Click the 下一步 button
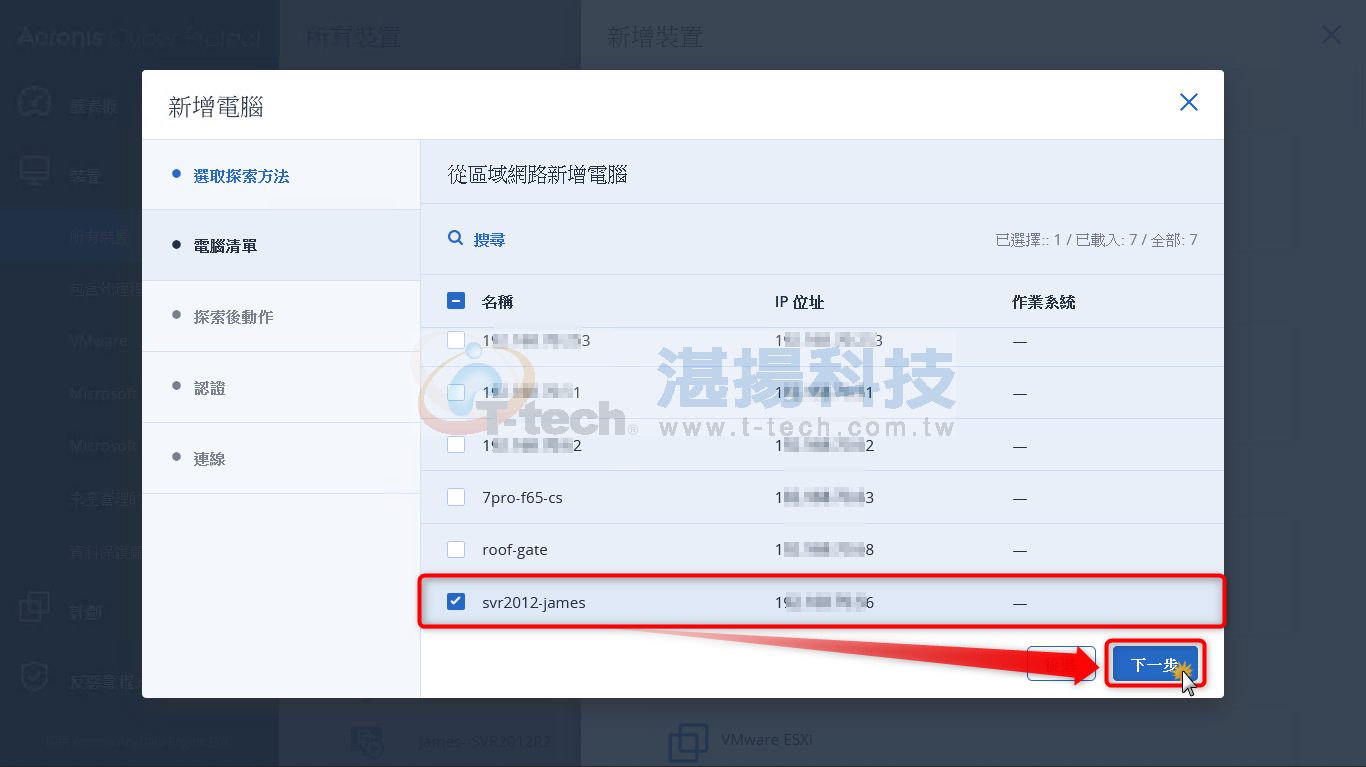Image resolution: width=1366 pixels, height=767 pixels. (x=1155, y=664)
